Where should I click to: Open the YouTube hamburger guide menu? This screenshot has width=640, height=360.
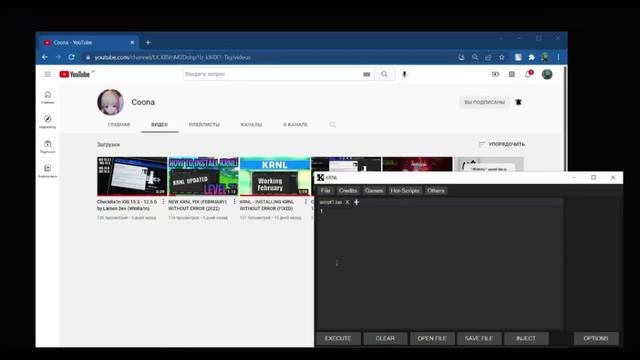[x=48, y=74]
